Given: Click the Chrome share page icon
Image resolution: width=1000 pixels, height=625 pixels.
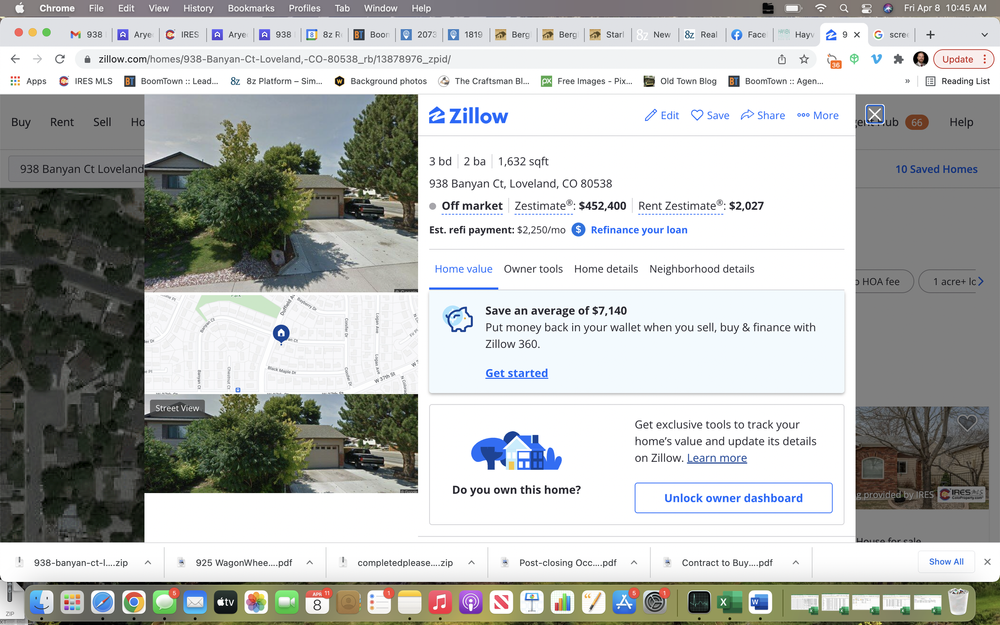Looking at the screenshot, I should tap(782, 59).
